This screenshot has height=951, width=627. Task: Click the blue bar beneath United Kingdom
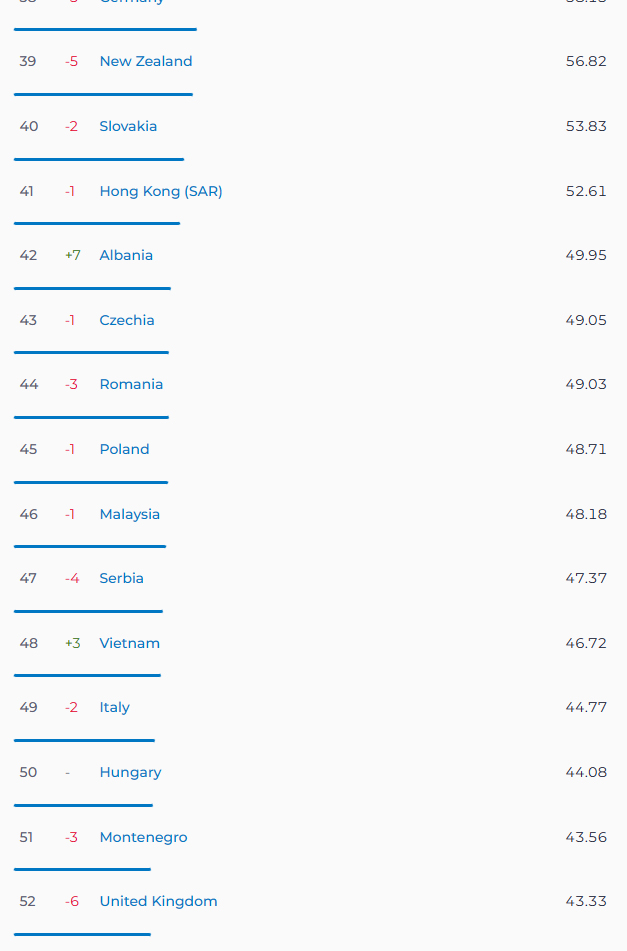[x=82, y=935]
